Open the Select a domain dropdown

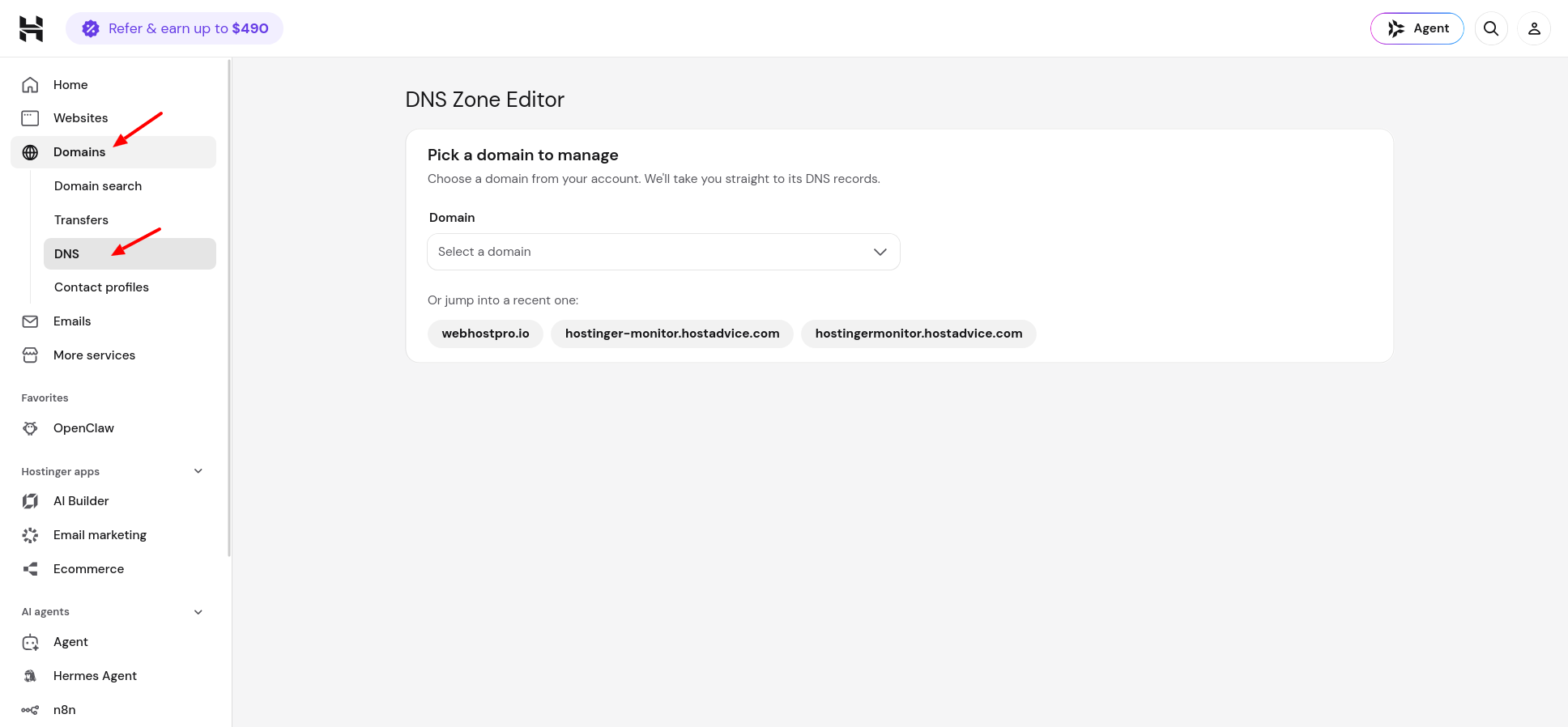[663, 252]
